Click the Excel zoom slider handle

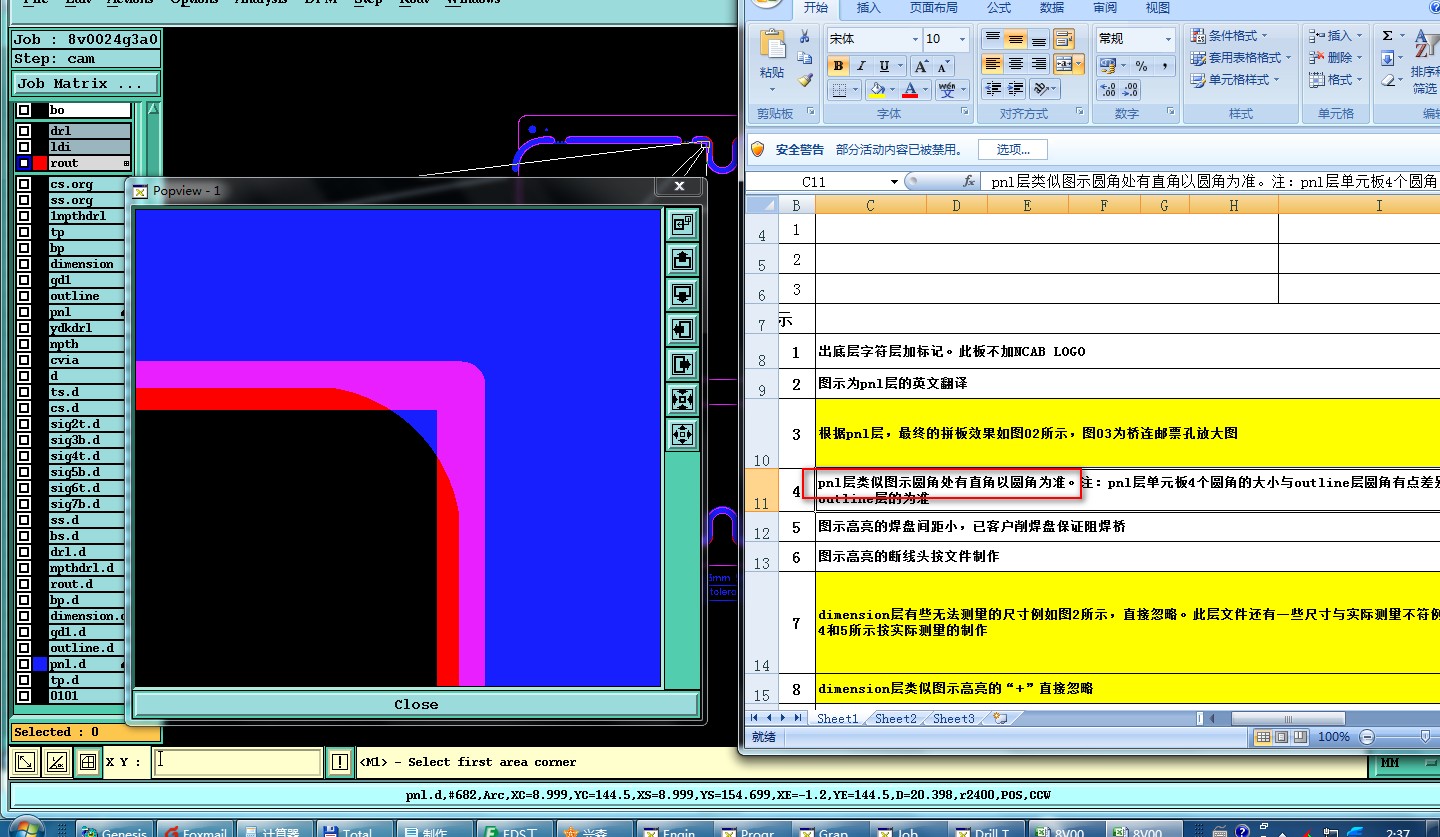(x=1427, y=737)
